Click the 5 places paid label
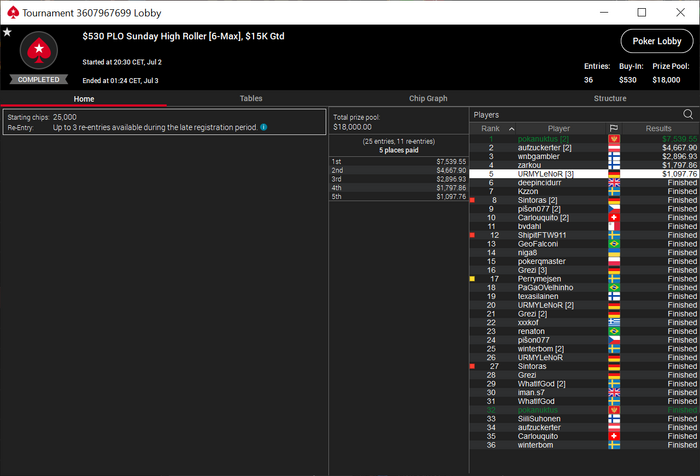This screenshot has height=476, width=700. pyautogui.click(x=399, y=150)
